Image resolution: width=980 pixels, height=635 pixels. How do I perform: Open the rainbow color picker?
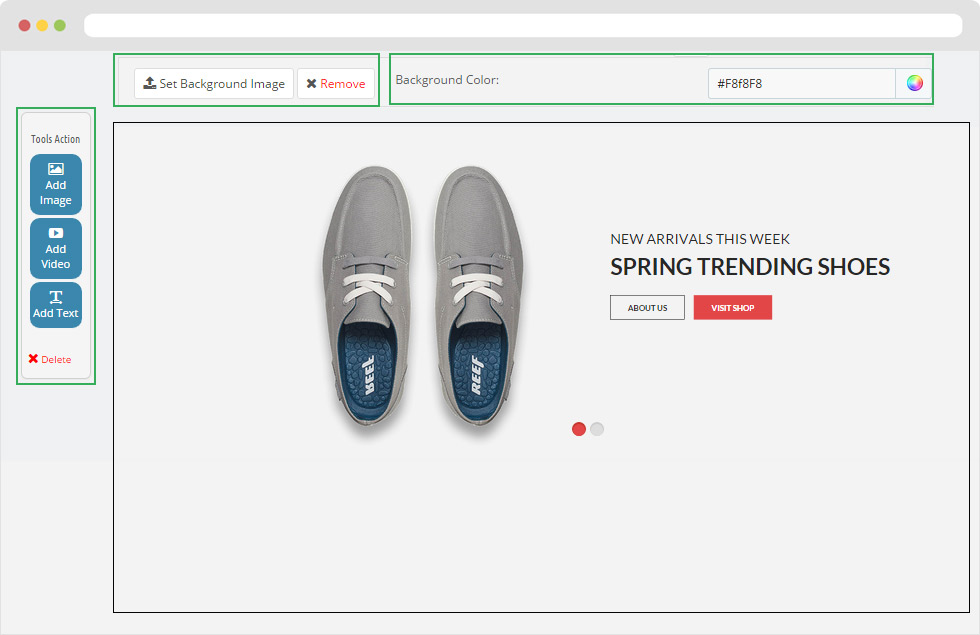click(914, 83)
